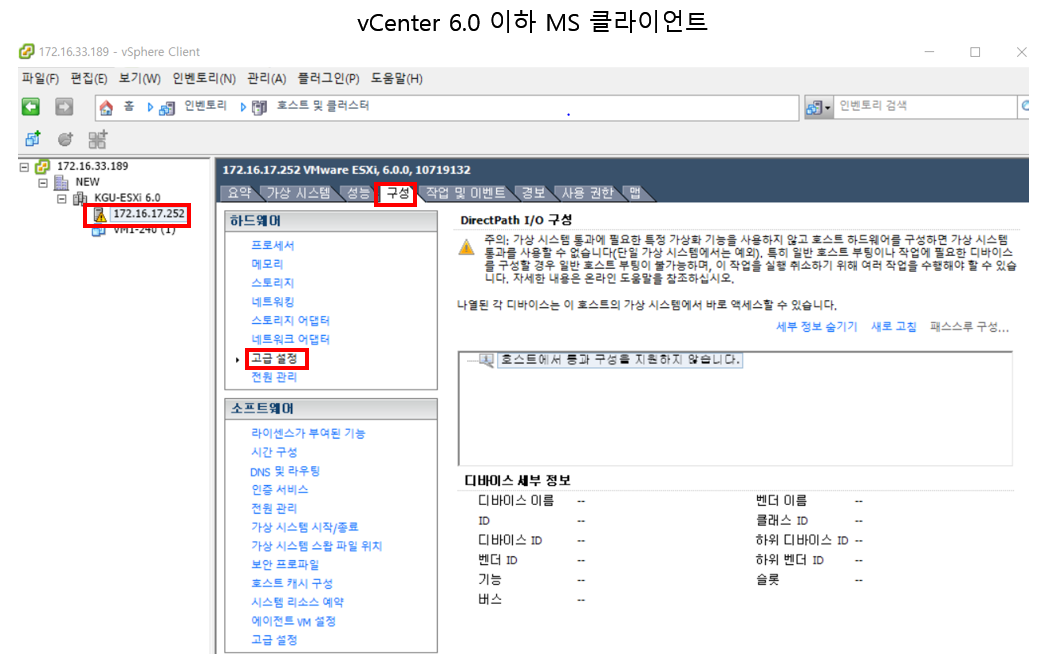
Task: Open the 편집(E) menu
Action: click(89, 78)
